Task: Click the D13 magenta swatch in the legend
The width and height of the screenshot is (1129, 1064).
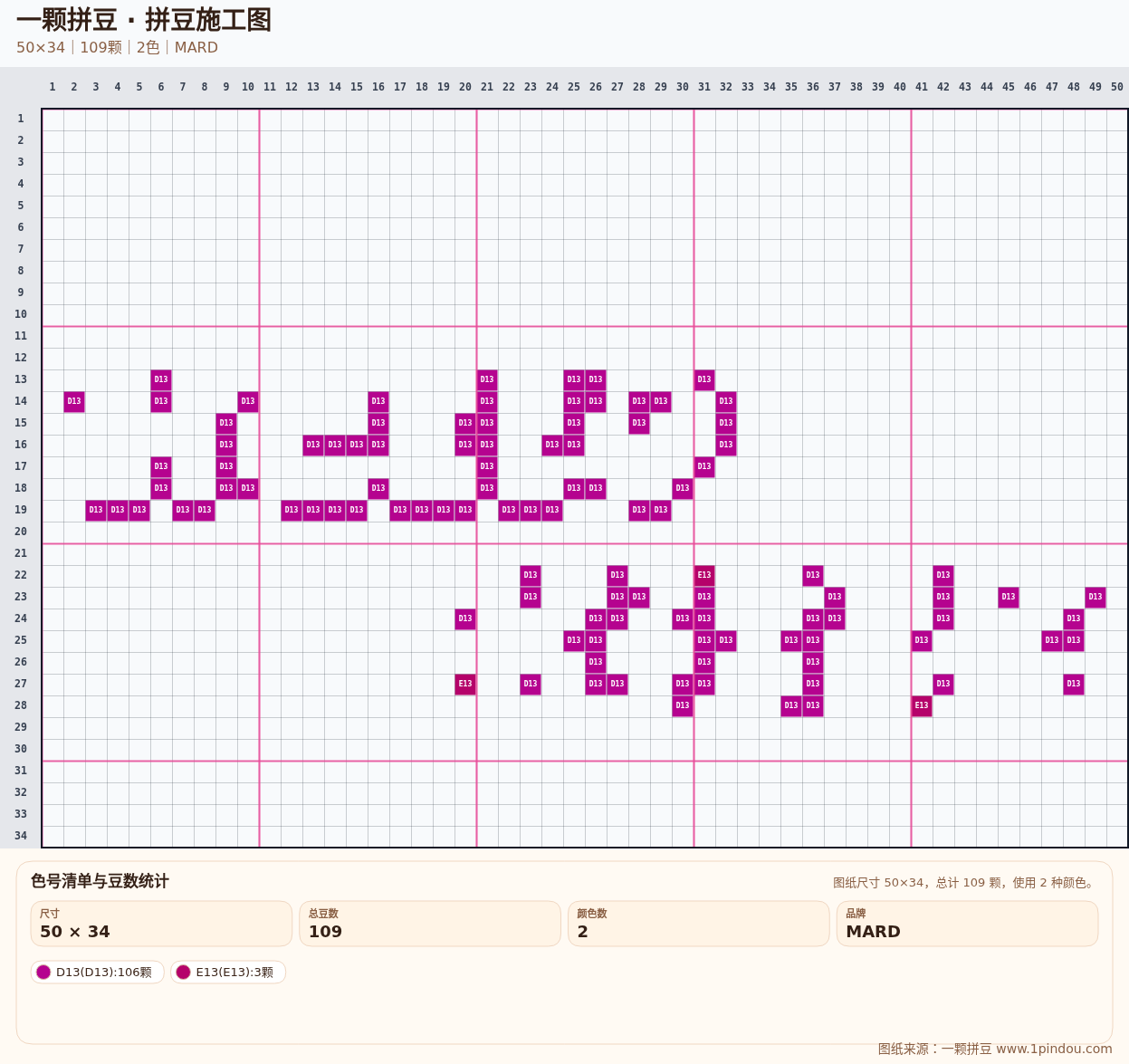Action: 43,972
